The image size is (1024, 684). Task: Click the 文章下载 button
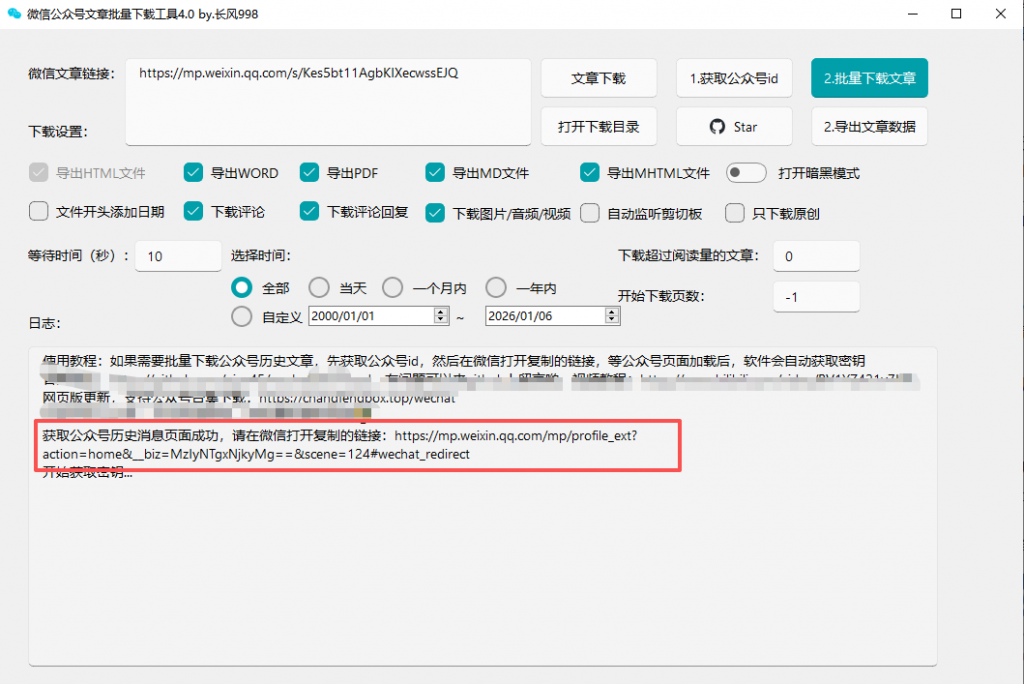coord(598,78)
